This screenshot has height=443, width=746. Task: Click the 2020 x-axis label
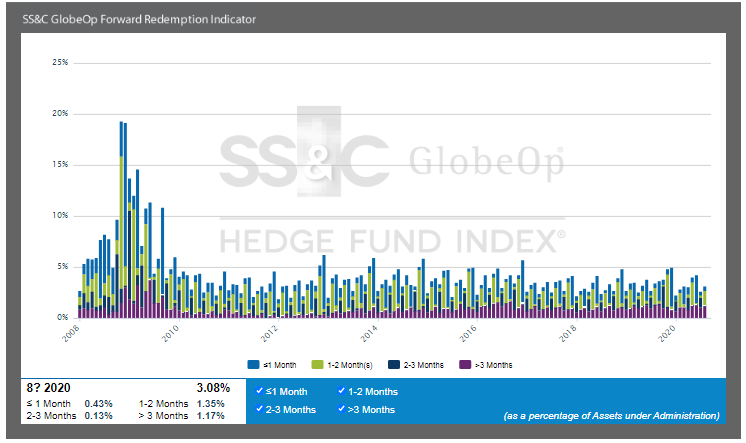667,334
